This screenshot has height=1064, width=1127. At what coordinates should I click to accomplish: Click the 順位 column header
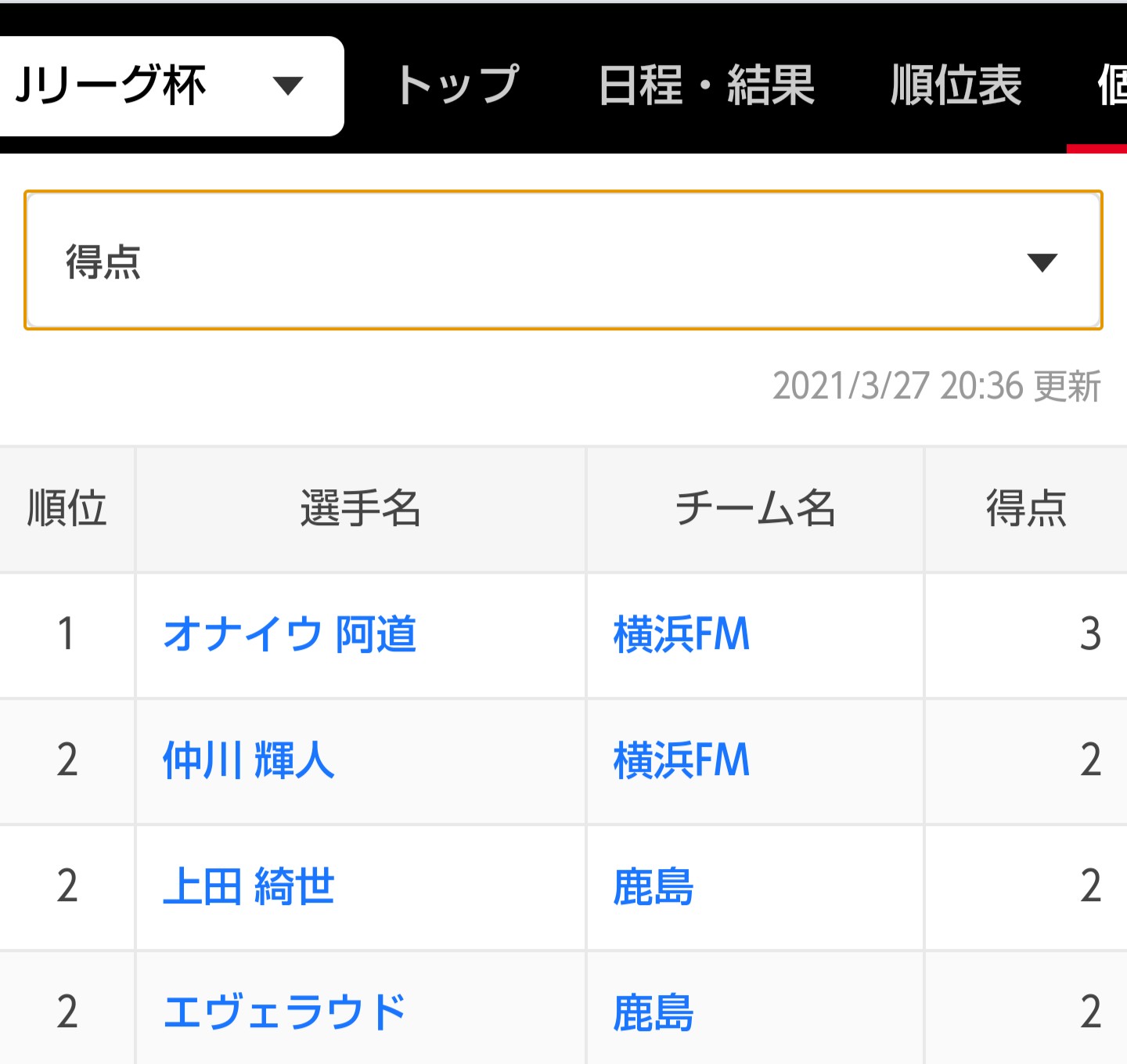coord(67,509)
